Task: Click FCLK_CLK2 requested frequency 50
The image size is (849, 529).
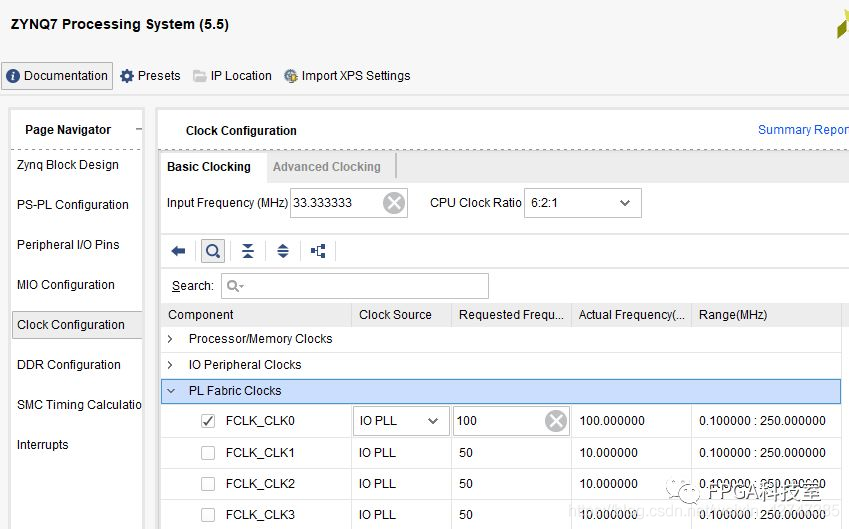Action: [466, 484]
